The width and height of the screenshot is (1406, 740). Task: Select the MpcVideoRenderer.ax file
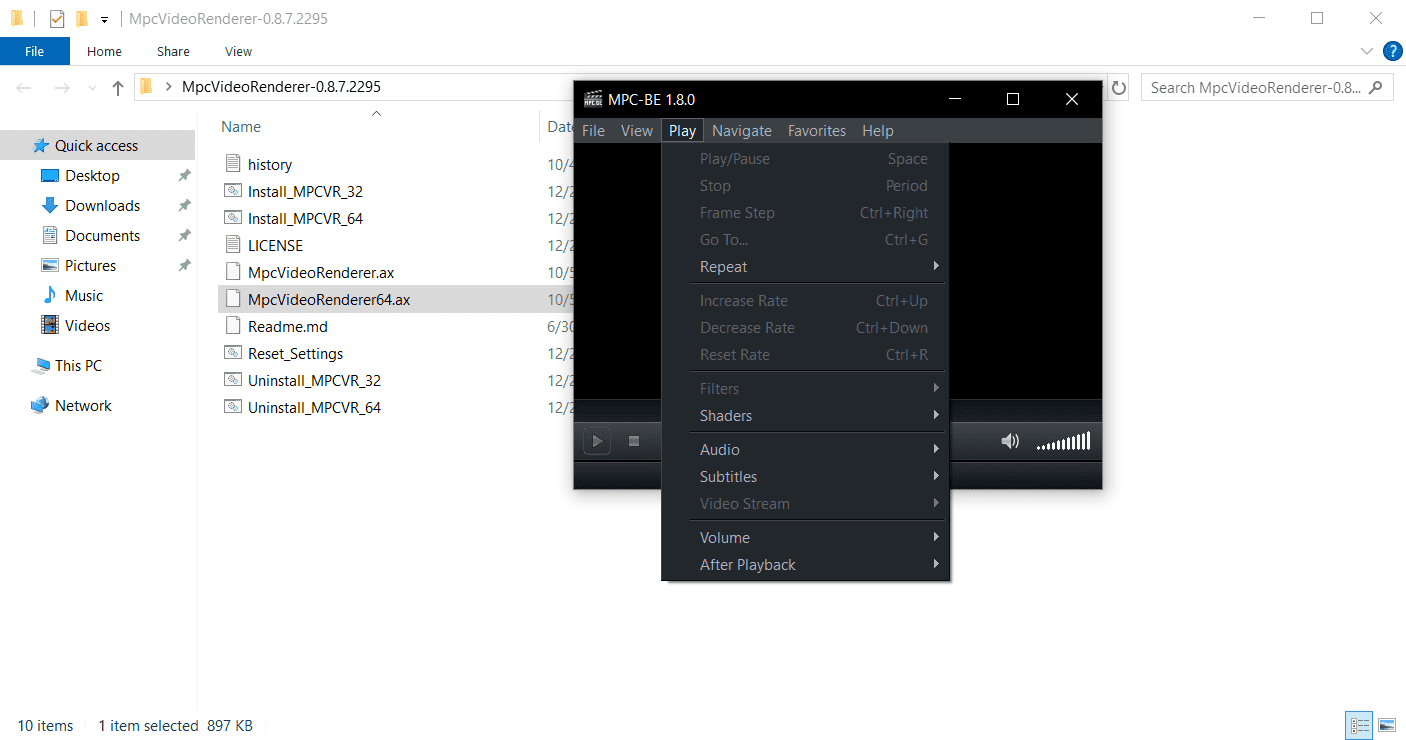pyautogui.click(x=322, y=273)
